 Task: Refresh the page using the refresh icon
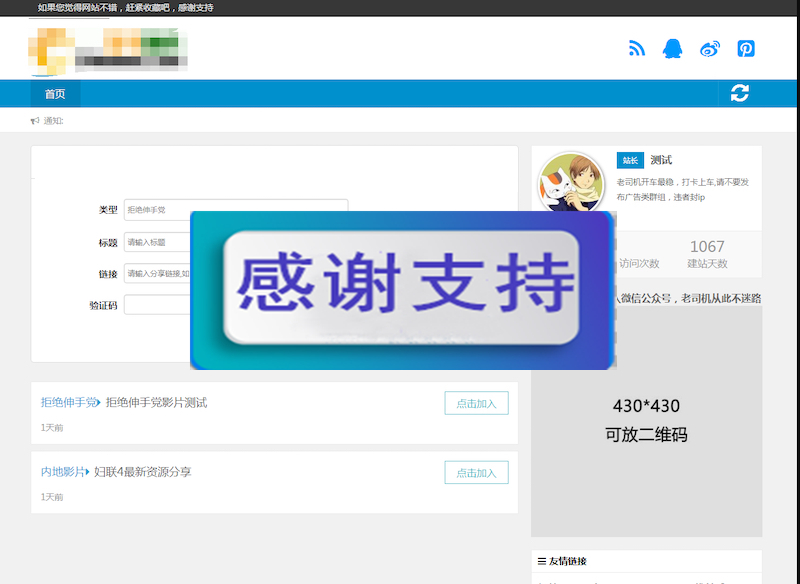coord(739,92)
